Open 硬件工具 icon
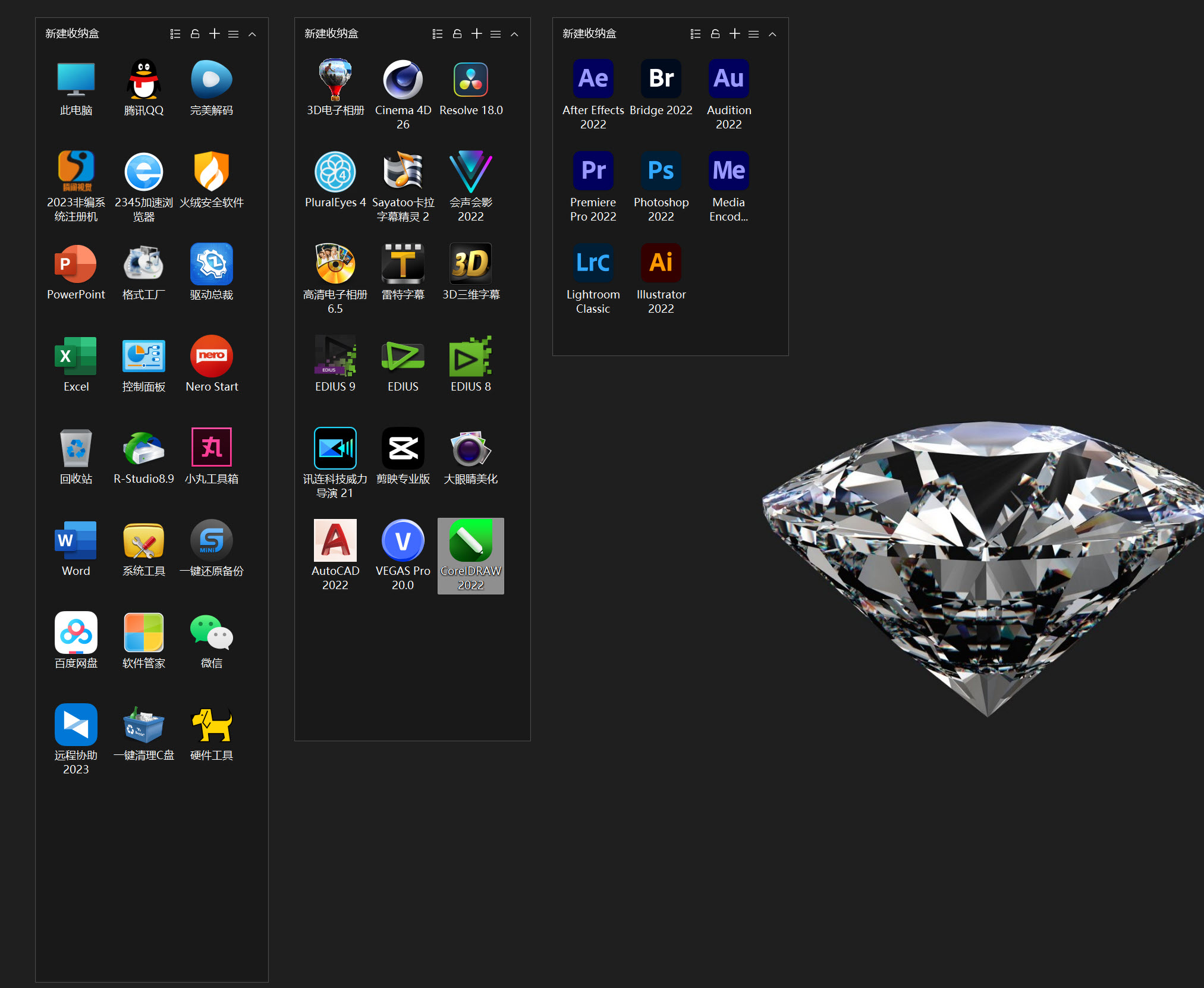Image resolution: width=1204 pixels, height=988 pixels. pyautogui.click(x=212, y=725)
